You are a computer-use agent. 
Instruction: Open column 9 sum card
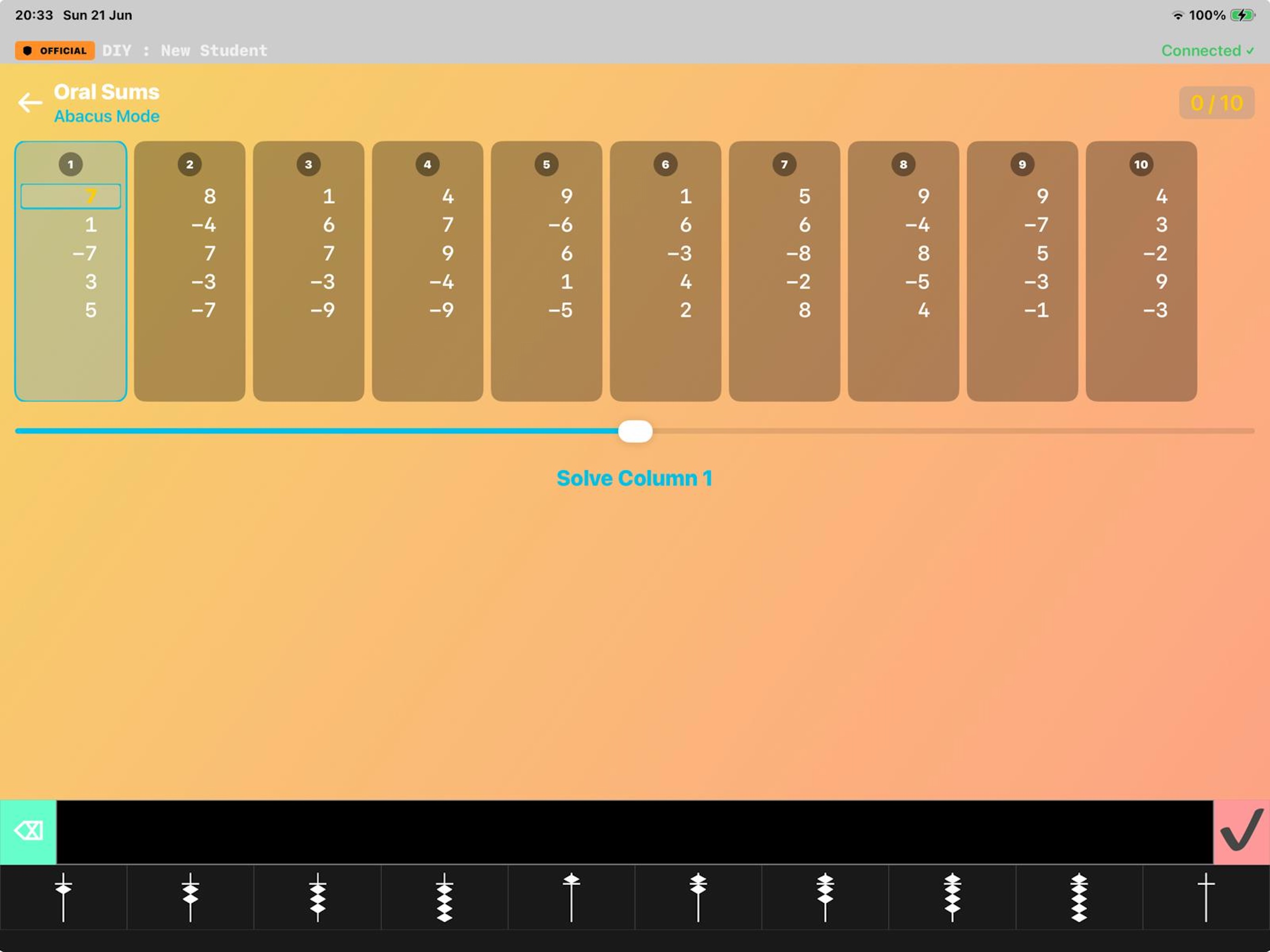pyautogui.click(x=1022, y=271)
